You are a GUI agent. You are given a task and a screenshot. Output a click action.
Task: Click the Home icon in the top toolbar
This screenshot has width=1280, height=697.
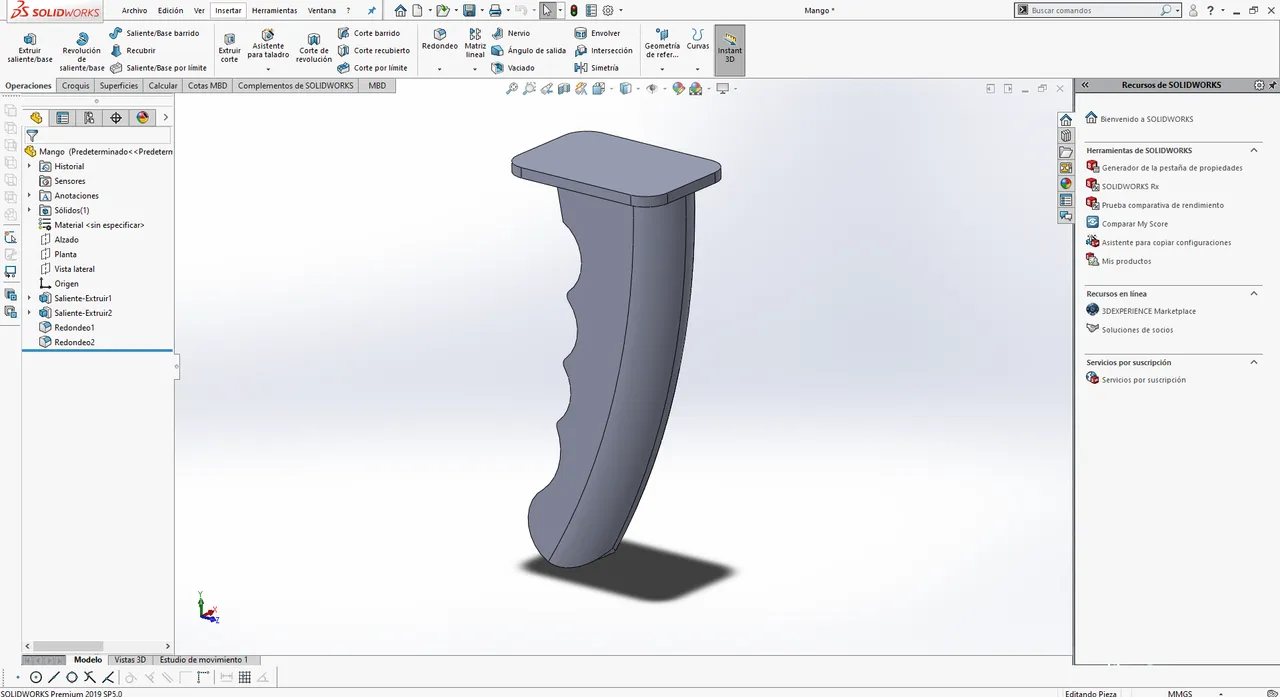click(400, 10)
